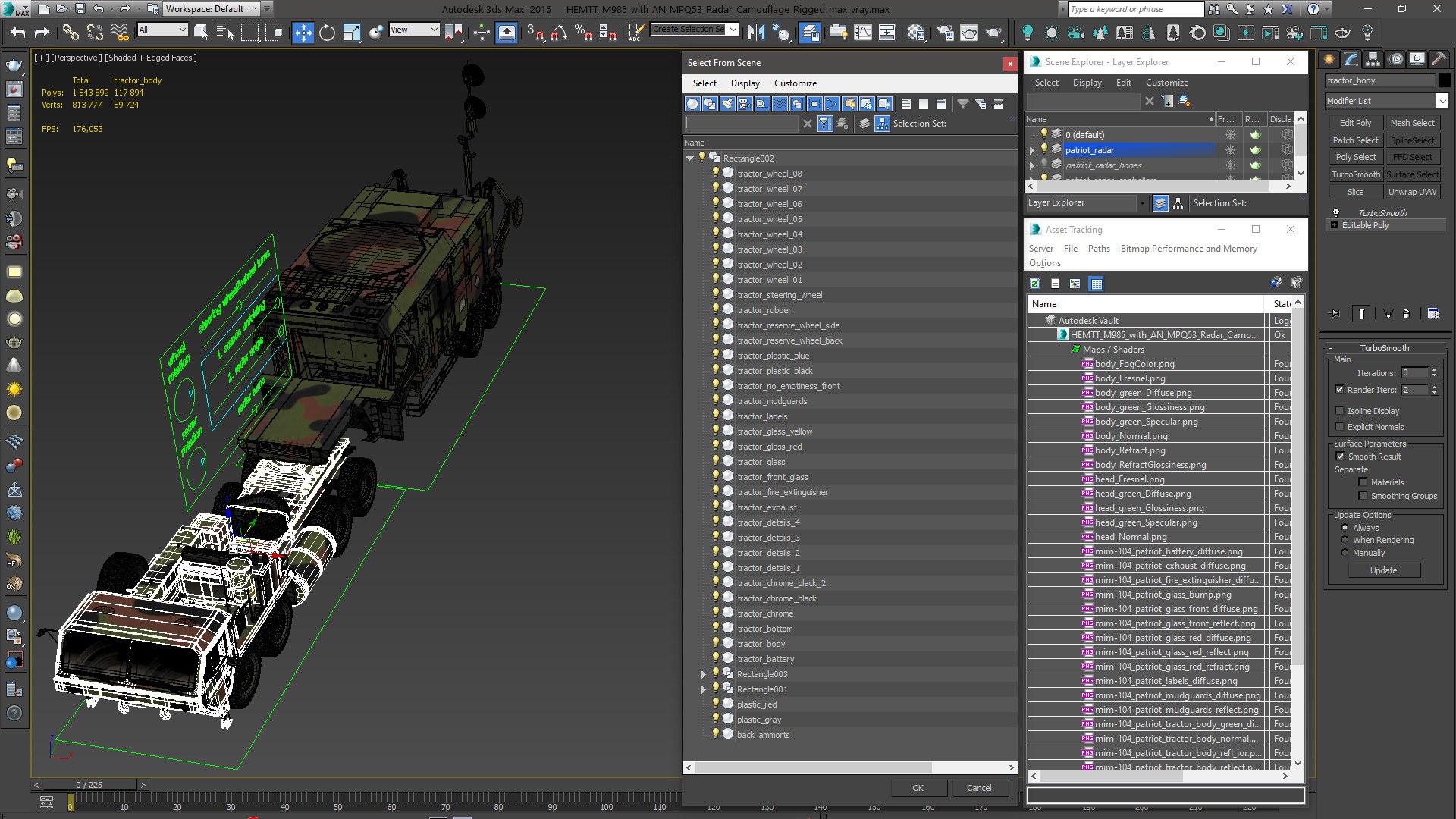Click the Save File floppy icon

pos(80,9)
